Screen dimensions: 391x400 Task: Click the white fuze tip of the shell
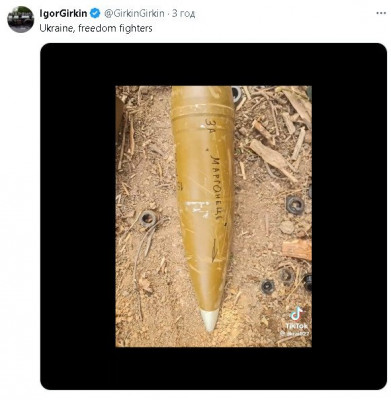pyautogui.click(x=210, y=319)
